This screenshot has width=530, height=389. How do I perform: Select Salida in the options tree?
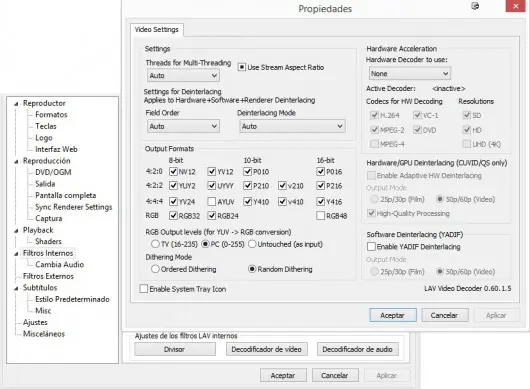click(x=45, y=184)
